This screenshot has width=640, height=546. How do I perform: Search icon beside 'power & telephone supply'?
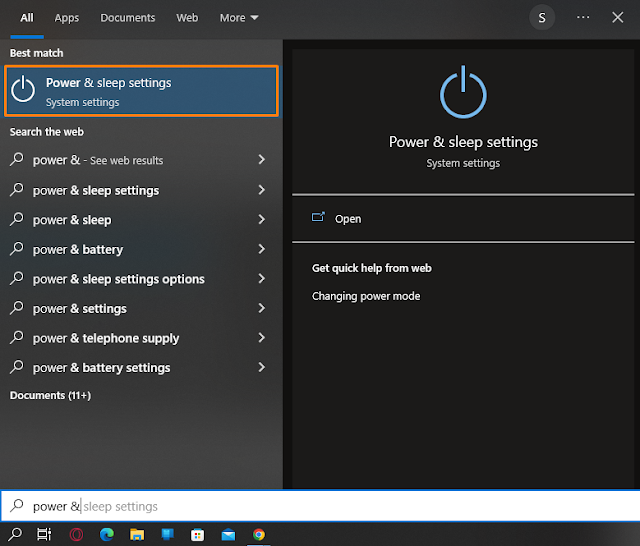pos(17,337)
